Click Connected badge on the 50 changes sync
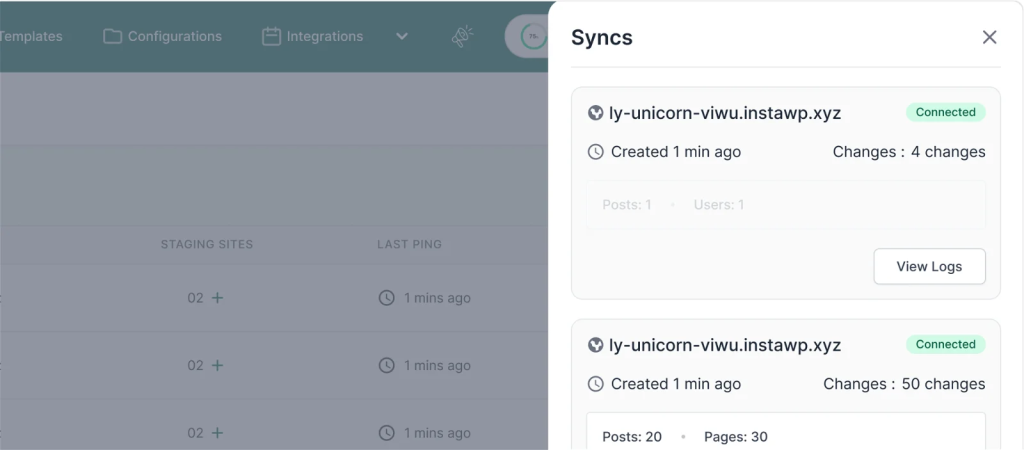The image size is (1024, 450). tap(946, 344)
